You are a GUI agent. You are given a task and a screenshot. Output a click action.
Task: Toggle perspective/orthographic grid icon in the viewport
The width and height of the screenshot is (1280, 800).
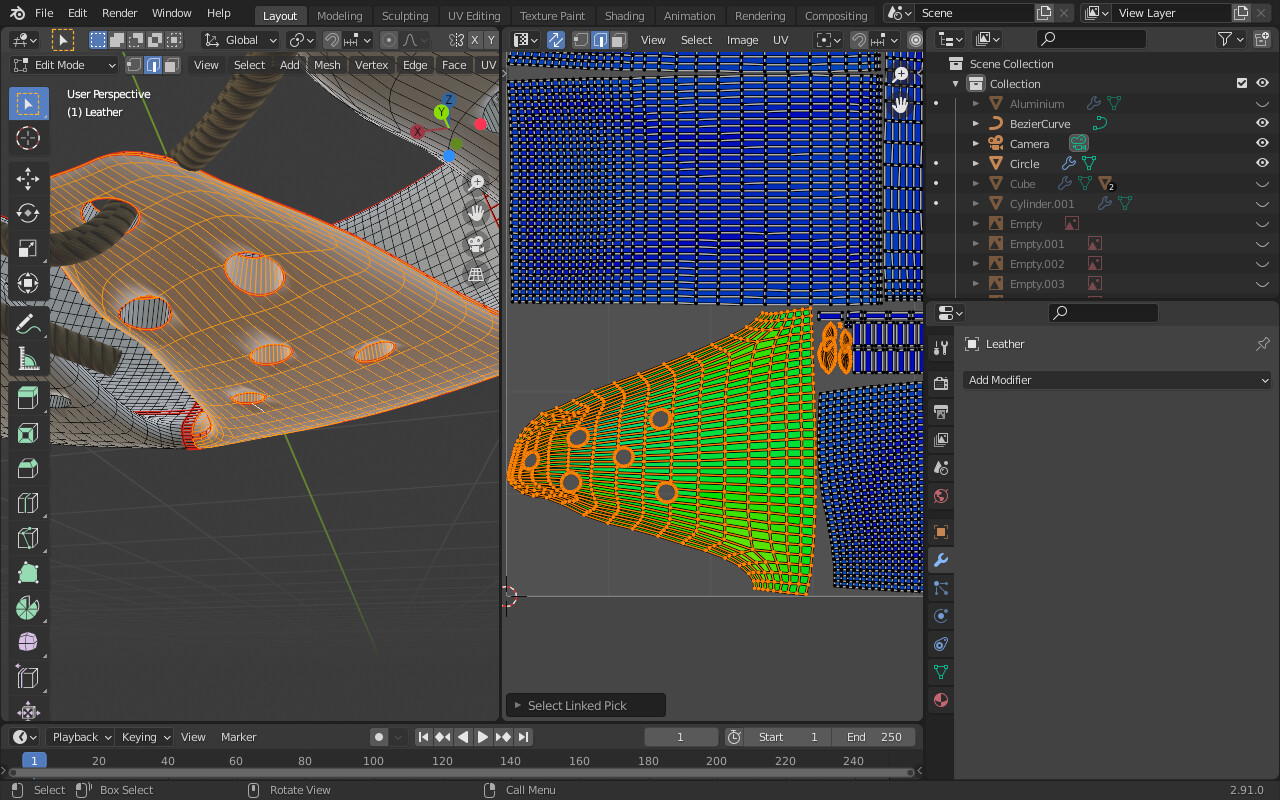(477, 274)
